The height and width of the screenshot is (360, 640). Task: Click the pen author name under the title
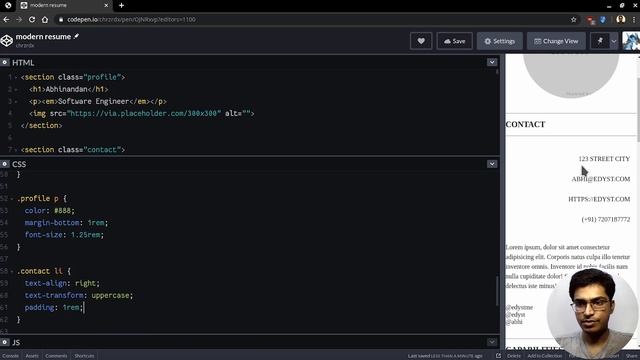pyautogui.click(x=25, y=45)
